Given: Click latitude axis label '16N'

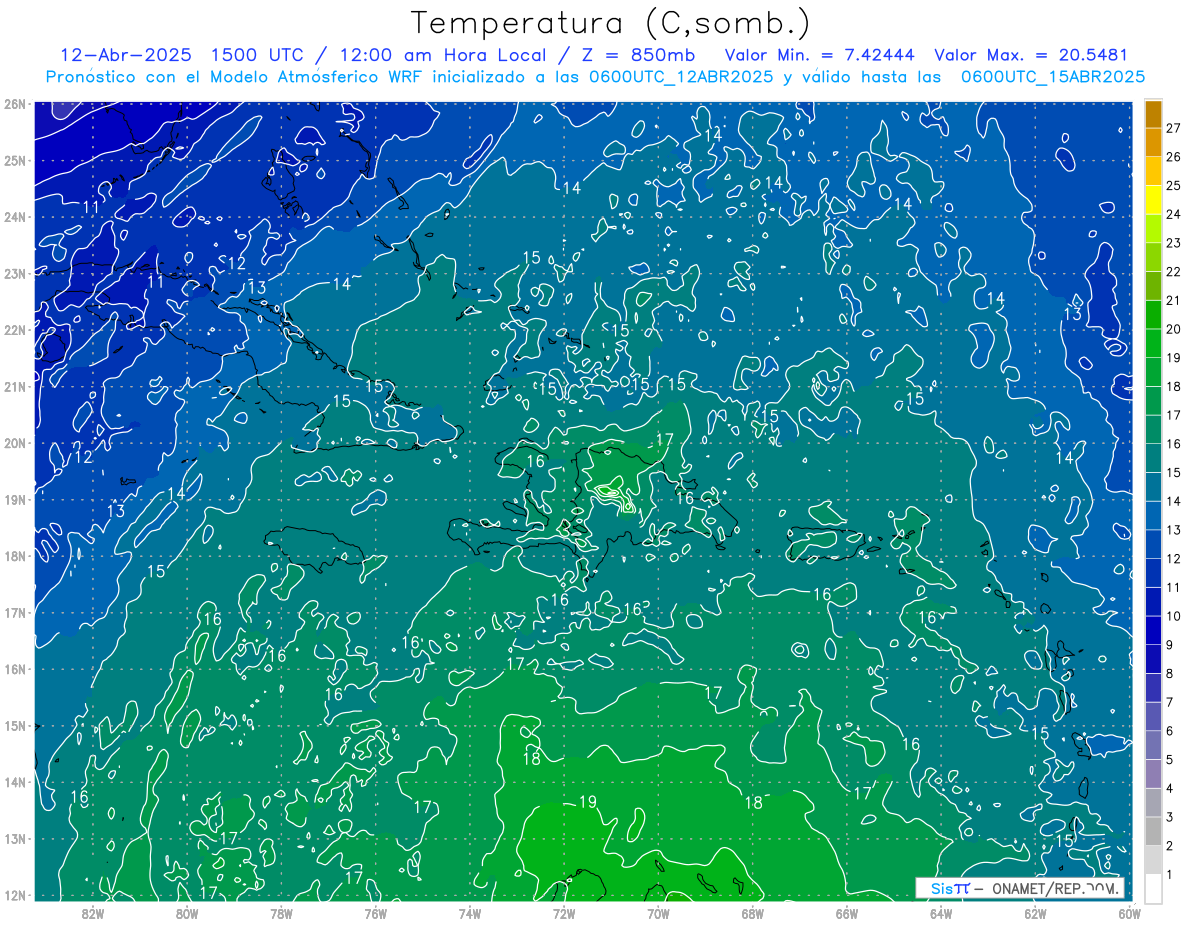Looking at the screenshot, I should [x=15, y=669].
